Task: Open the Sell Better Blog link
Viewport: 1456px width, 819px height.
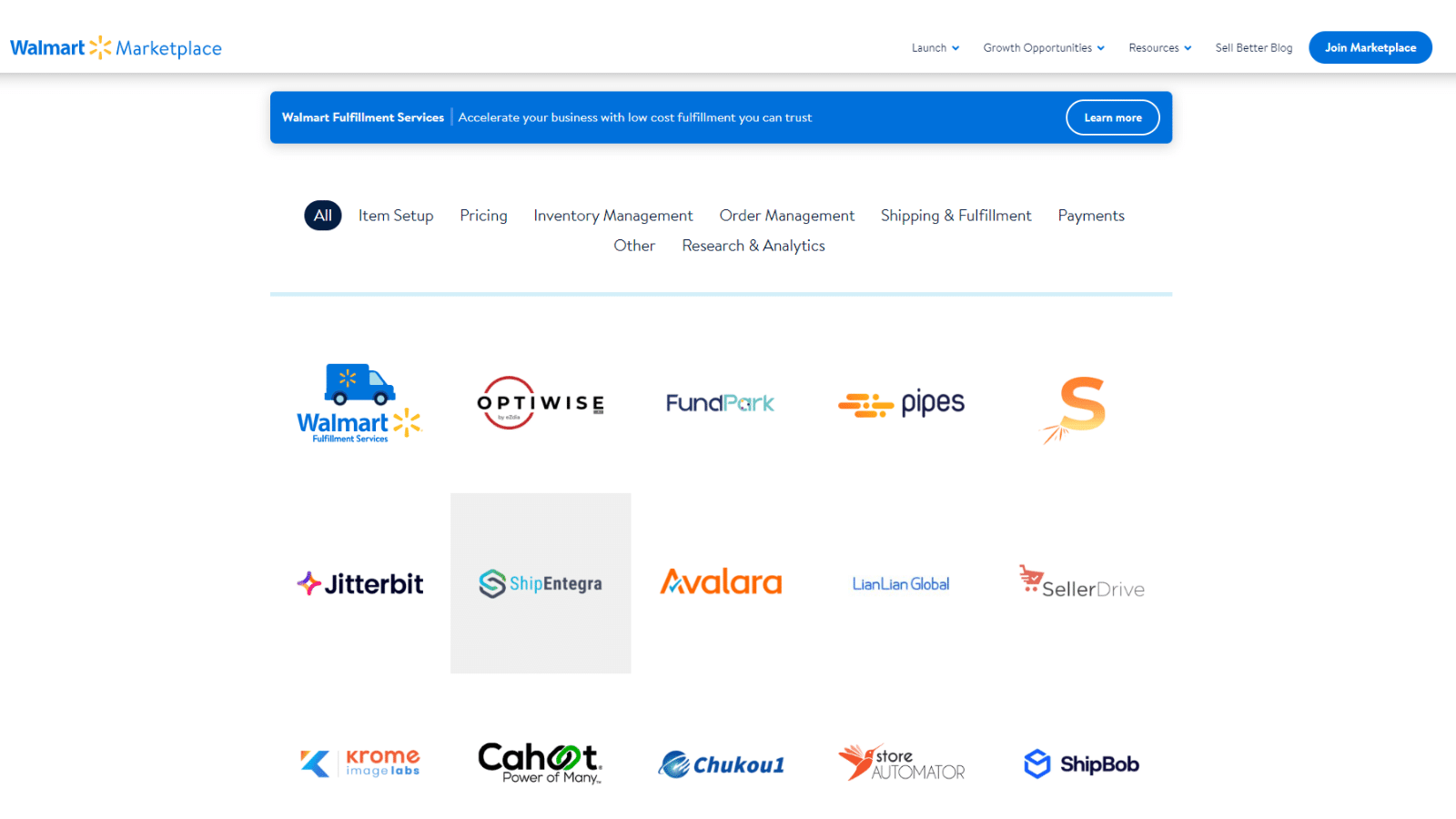Action: coord(1254,48)
